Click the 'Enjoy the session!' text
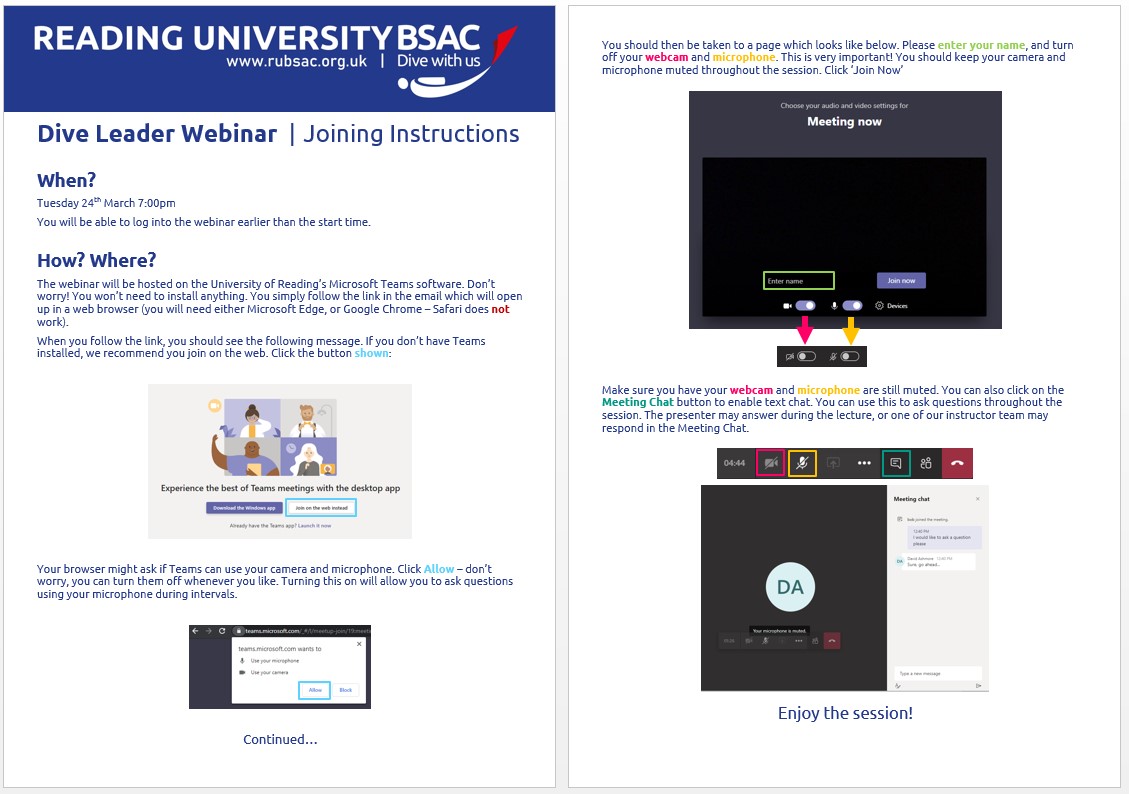 click(x=845, y=713)
